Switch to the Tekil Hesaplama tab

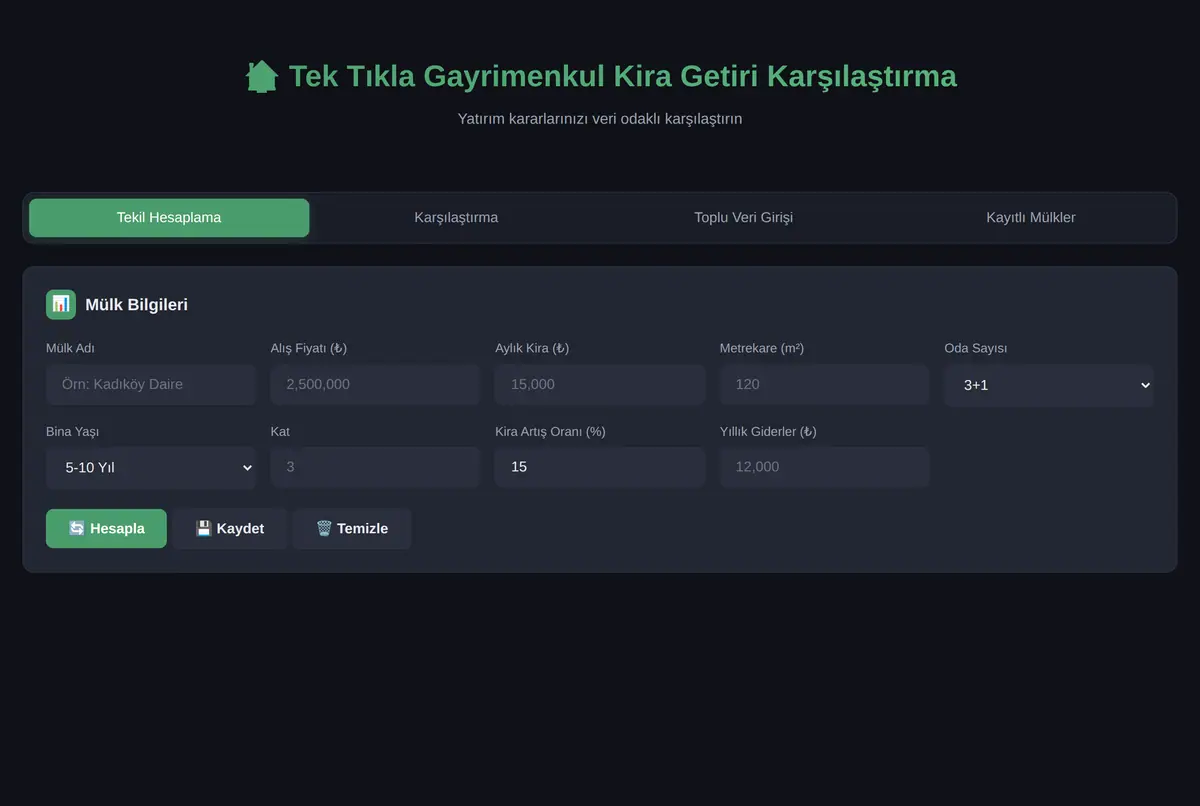169,217
